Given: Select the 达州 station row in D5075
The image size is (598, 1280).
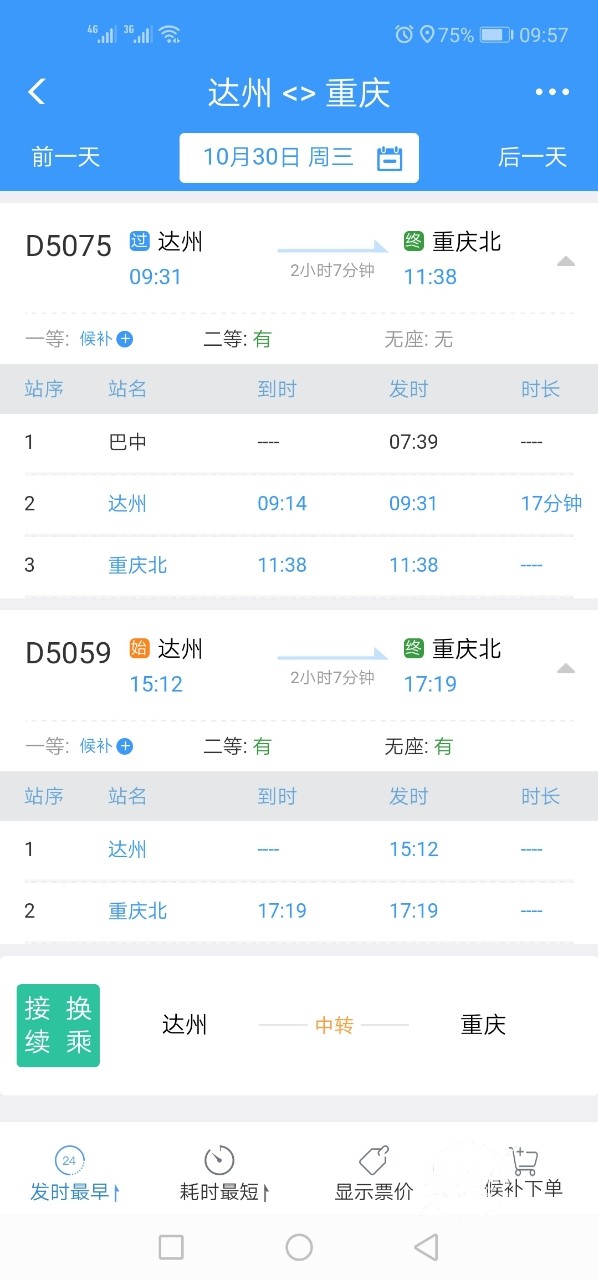Looking at the screenshot, I should (x=299, y=503).
